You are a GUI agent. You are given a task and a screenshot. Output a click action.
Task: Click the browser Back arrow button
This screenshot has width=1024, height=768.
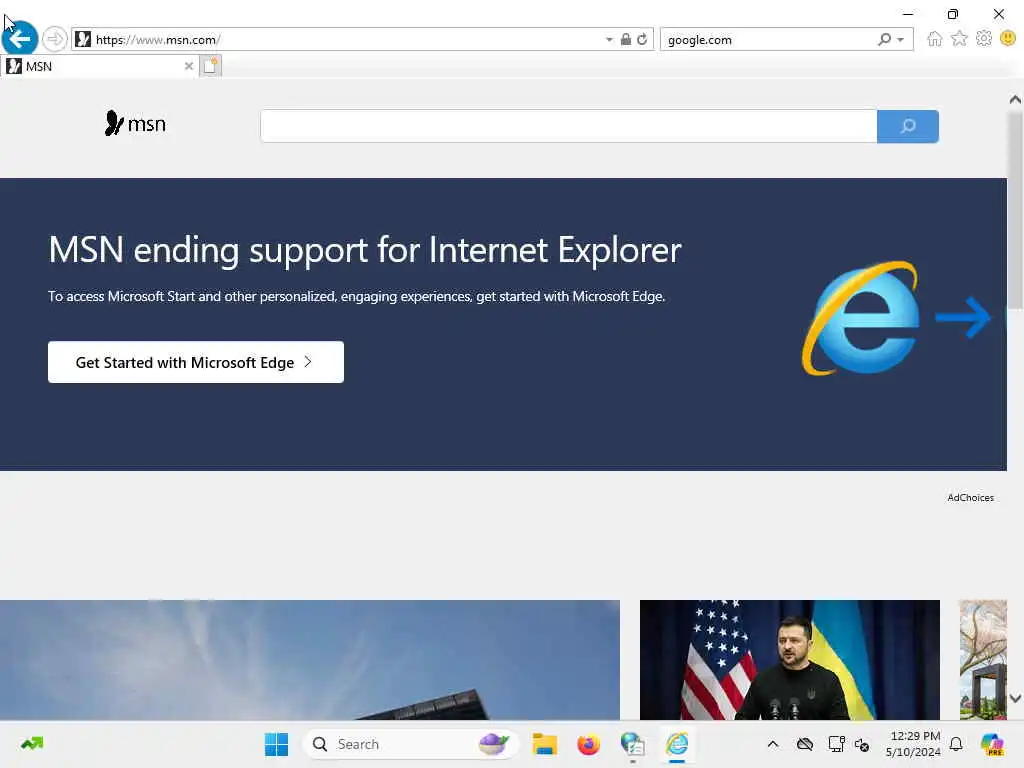20,39
